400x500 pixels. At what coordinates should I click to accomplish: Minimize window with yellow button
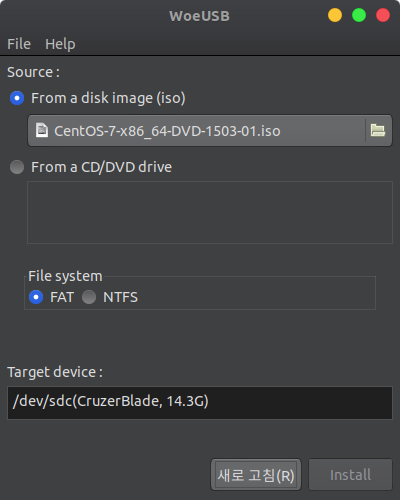pyautogui.click(x=335, y=15)
